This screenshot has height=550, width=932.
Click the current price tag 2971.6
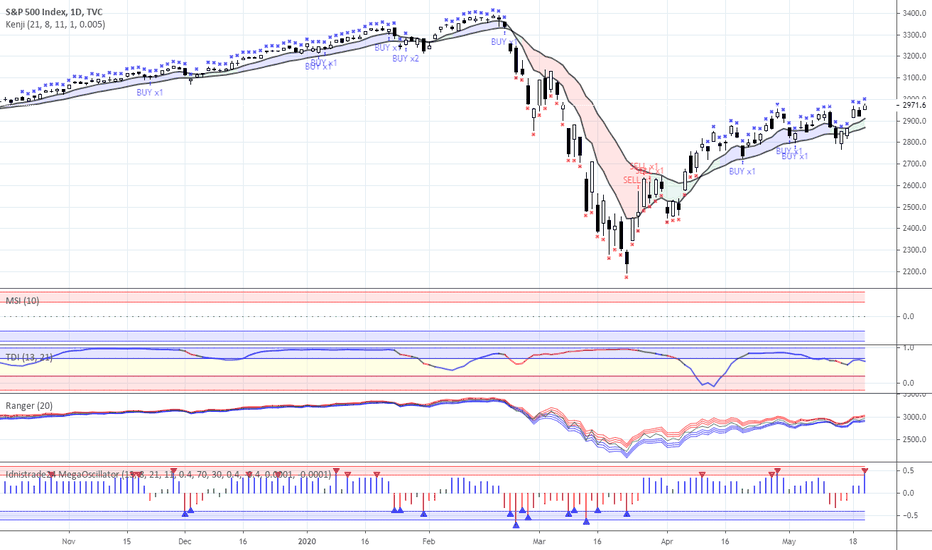pyautogui.click(x=914, y=105)
